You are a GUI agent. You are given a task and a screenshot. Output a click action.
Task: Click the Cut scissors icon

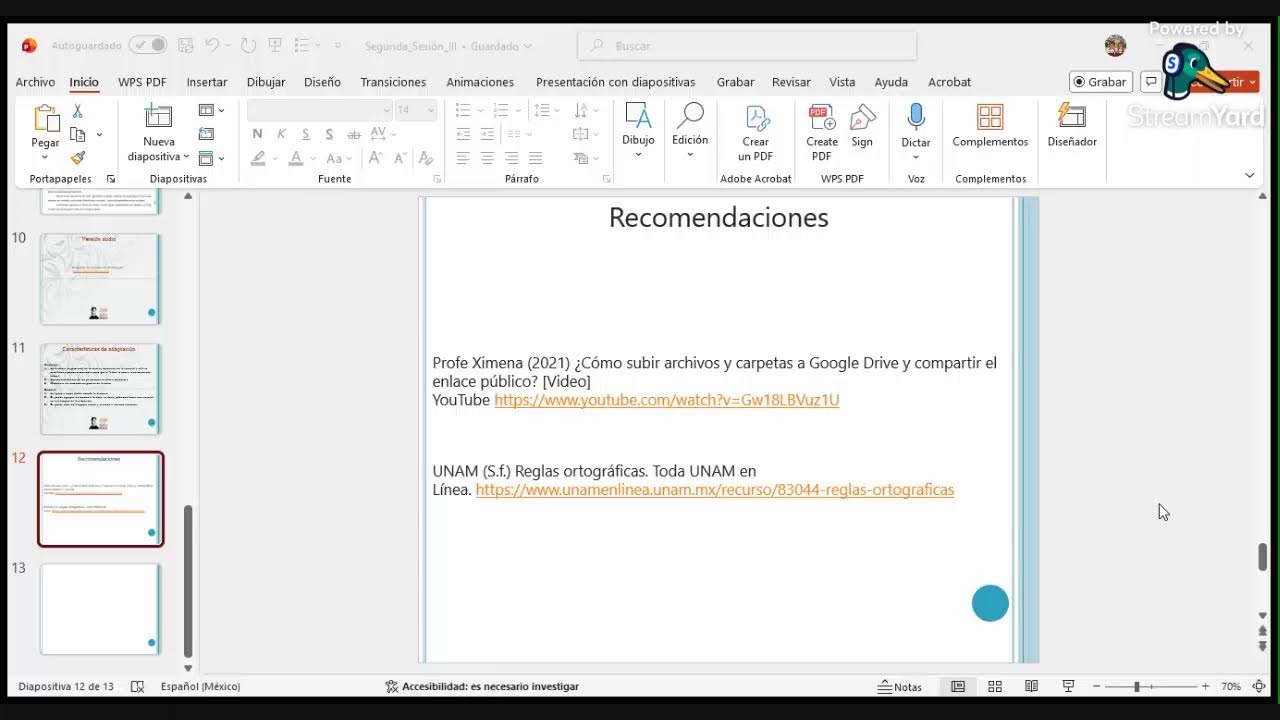78,111
